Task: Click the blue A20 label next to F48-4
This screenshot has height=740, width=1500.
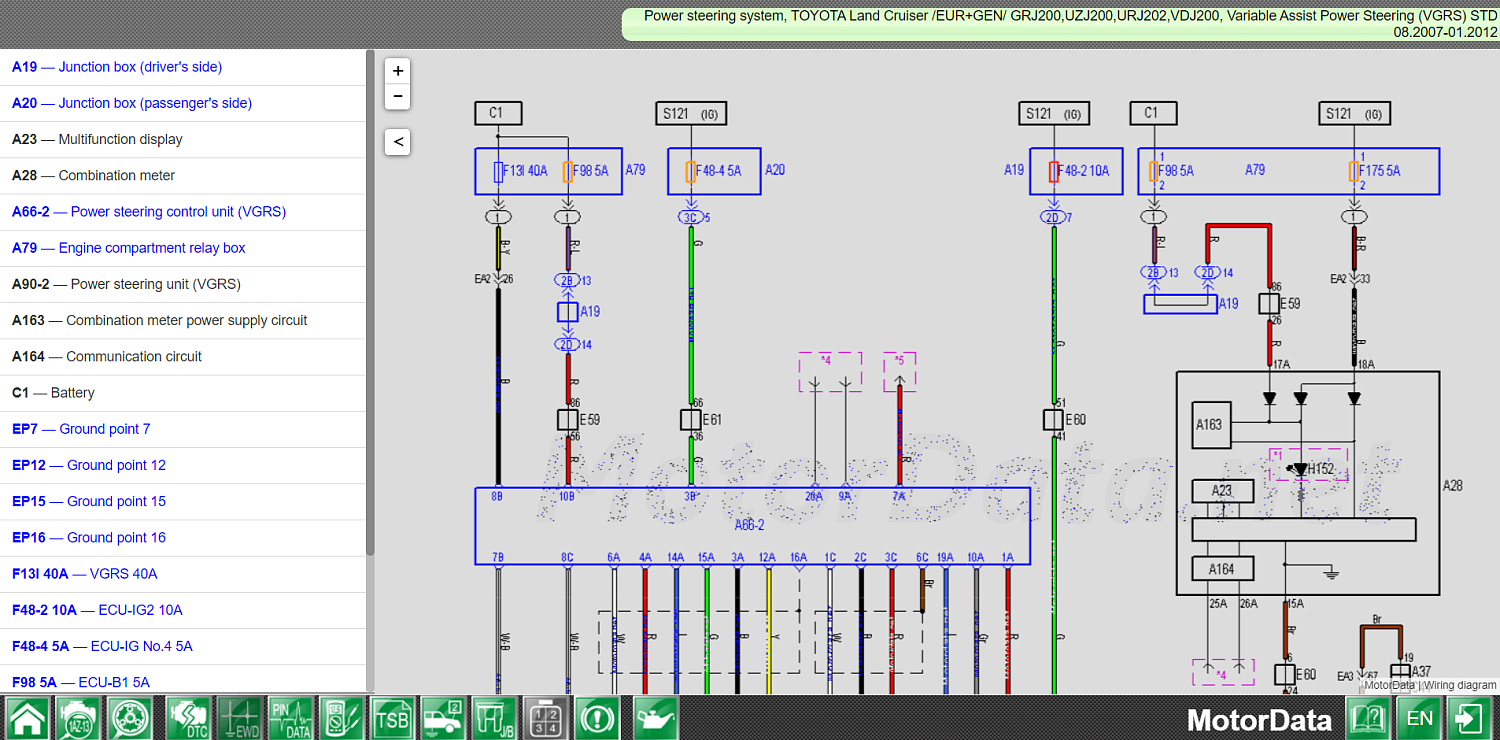Action: click(x=775, y=171)
